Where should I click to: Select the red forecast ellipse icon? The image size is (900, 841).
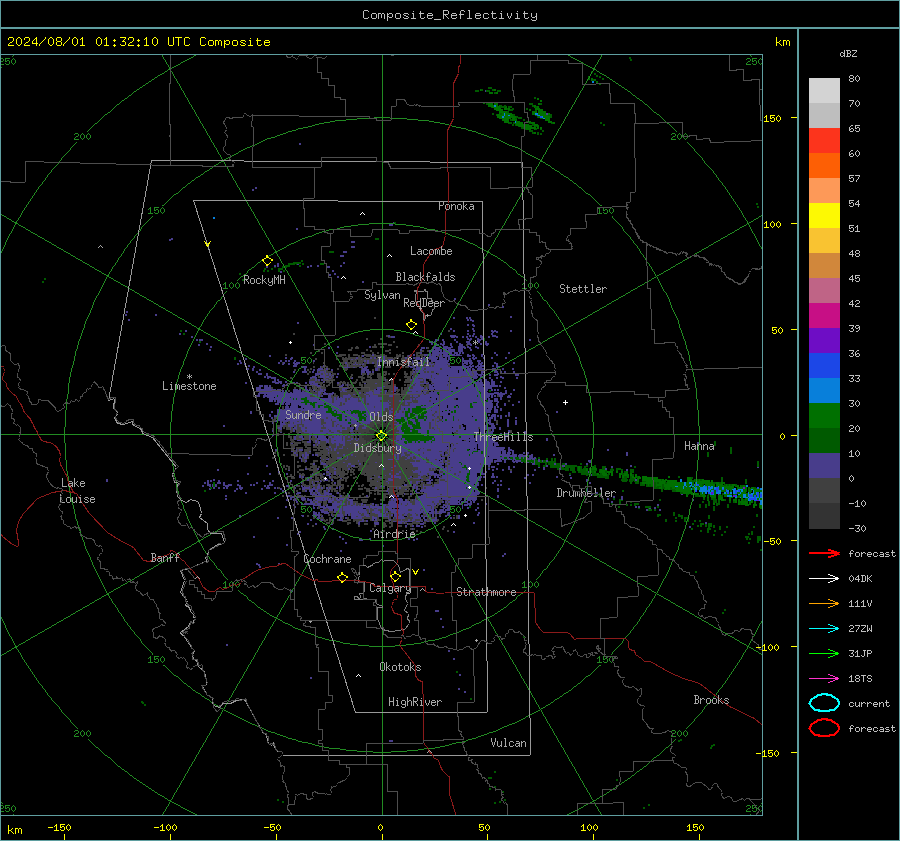point(824,728)
